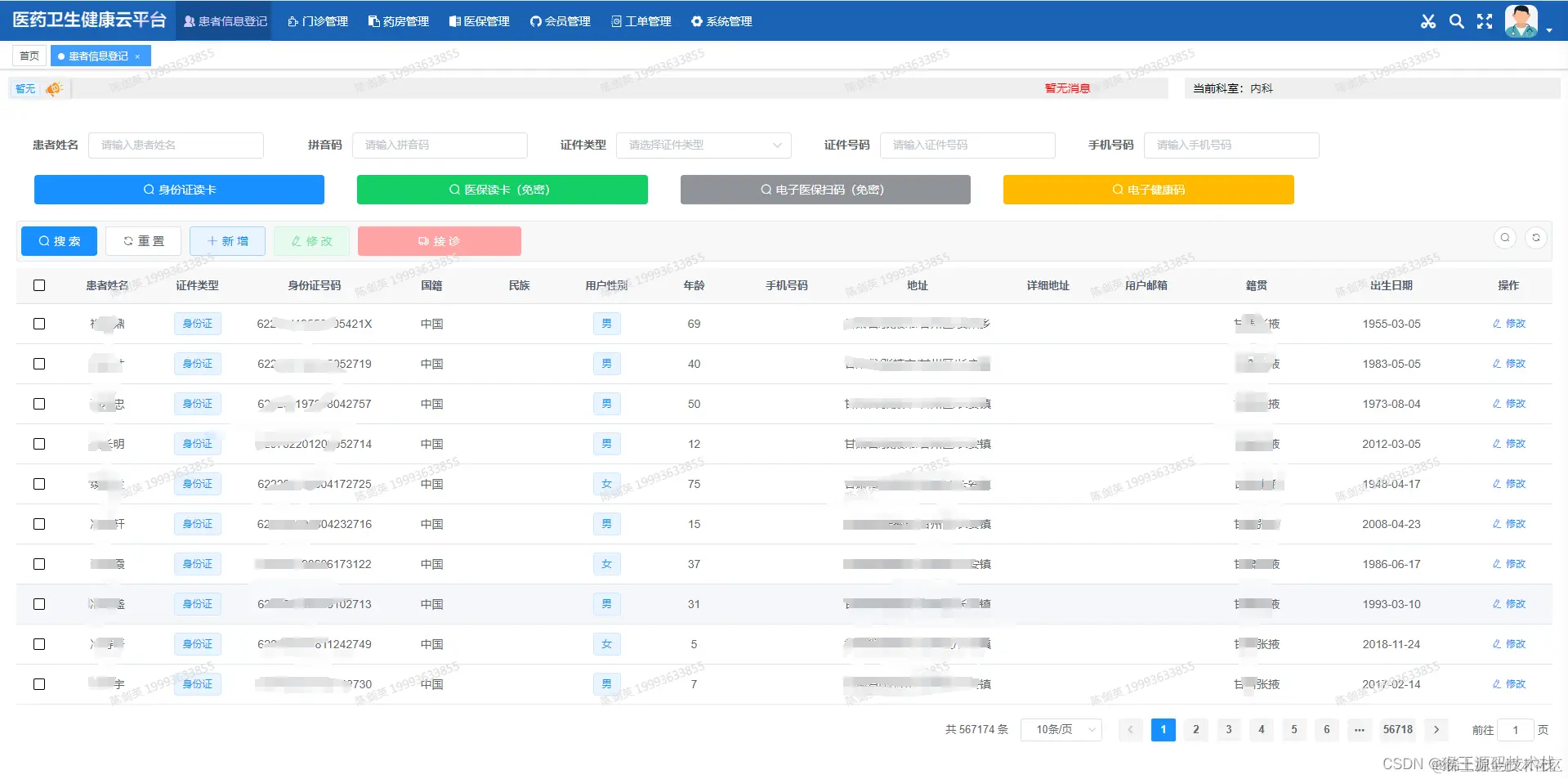Edit the record born 1993-03-10

[1509, 604]
